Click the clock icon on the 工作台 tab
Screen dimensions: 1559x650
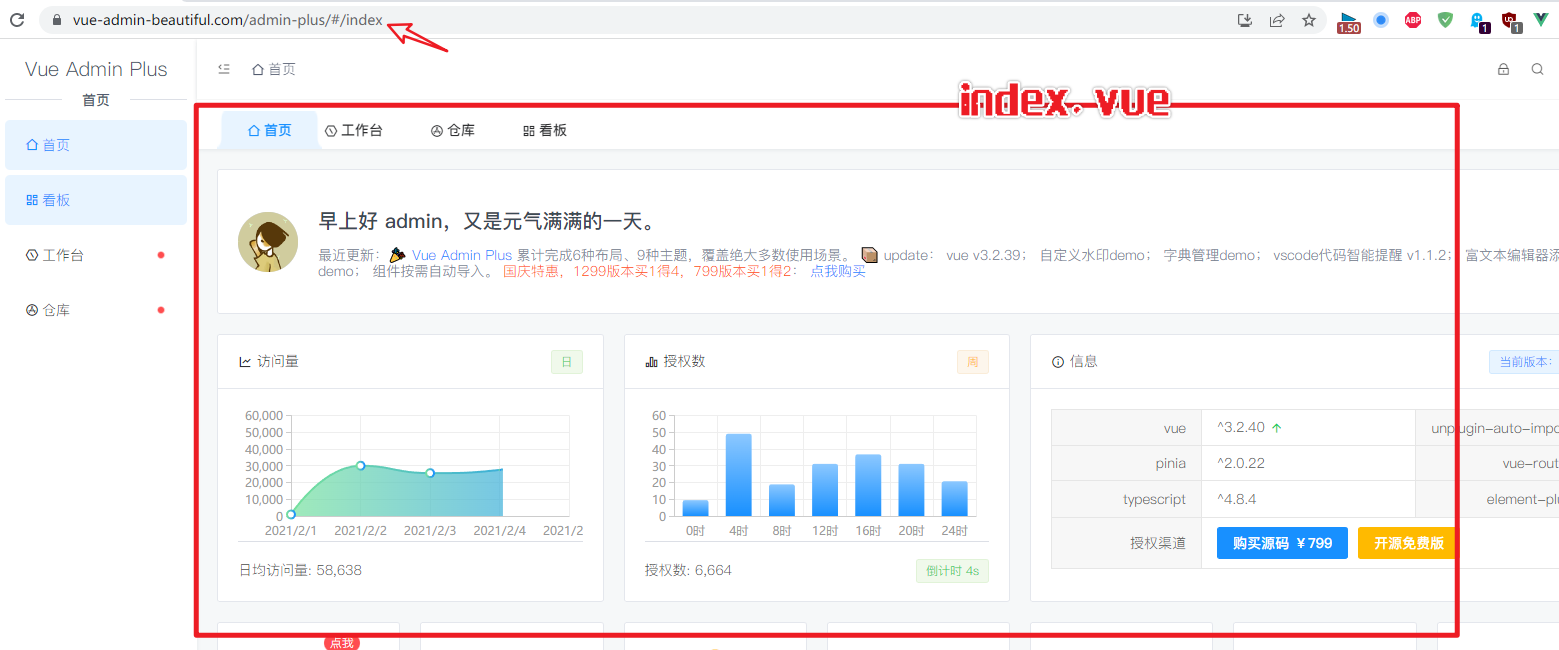331,131
